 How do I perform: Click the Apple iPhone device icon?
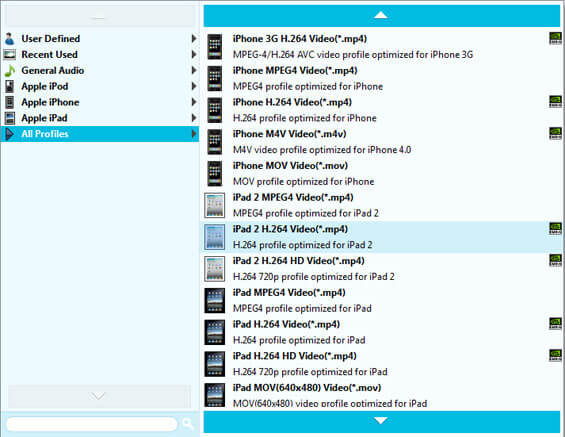9,102
